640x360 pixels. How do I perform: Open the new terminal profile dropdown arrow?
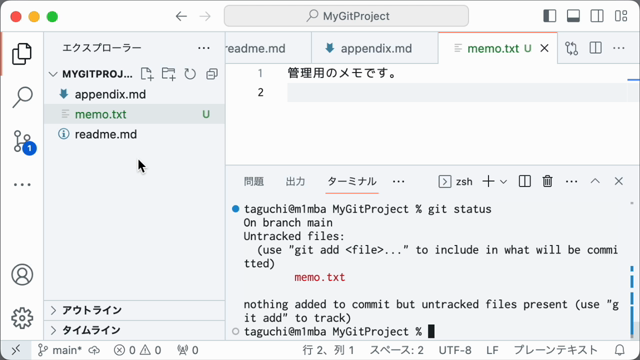tap(503, 182)
